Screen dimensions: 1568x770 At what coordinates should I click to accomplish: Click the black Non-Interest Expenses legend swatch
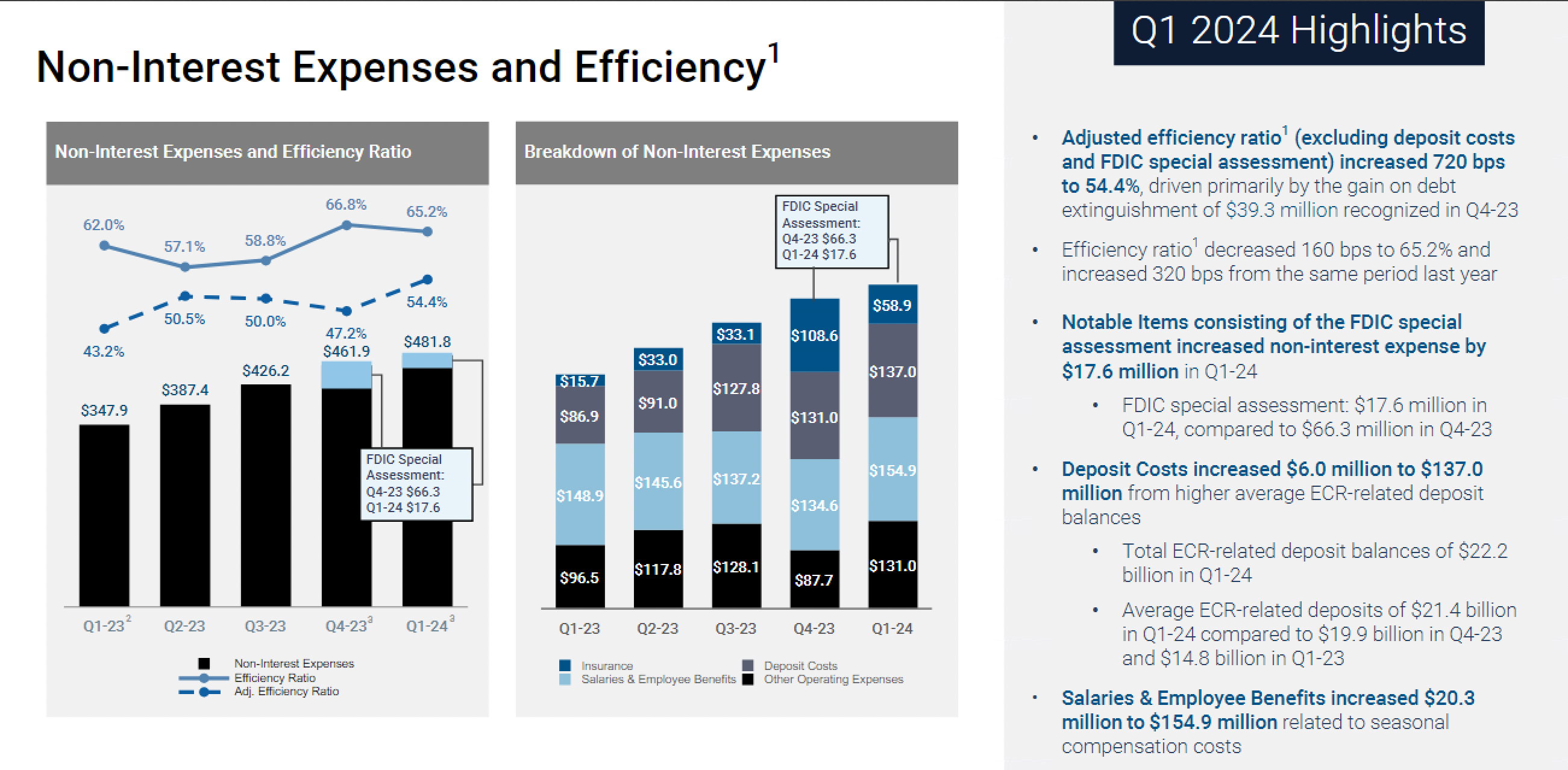point(204,663)
